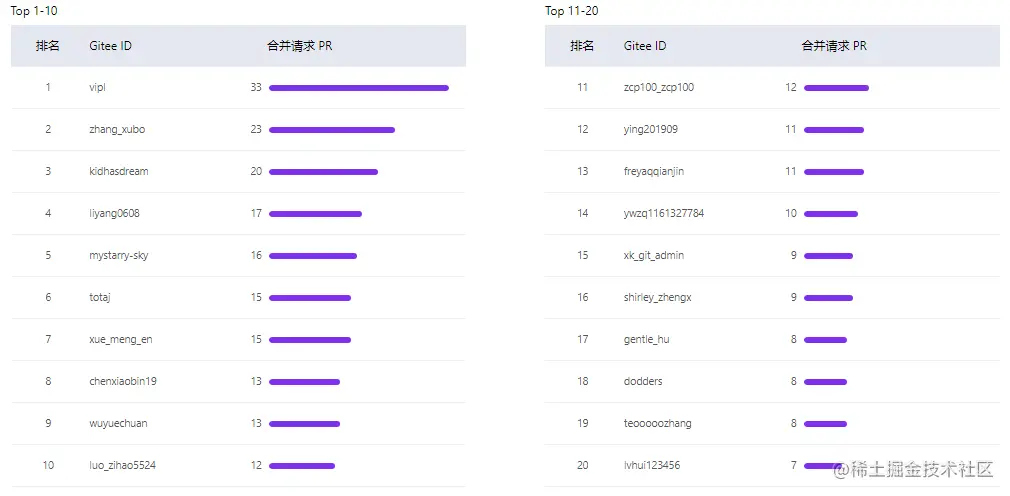Click the PR count 33 for vipl
The image size is (1010, 496).
pyautogui.click(x=256, y=87)
